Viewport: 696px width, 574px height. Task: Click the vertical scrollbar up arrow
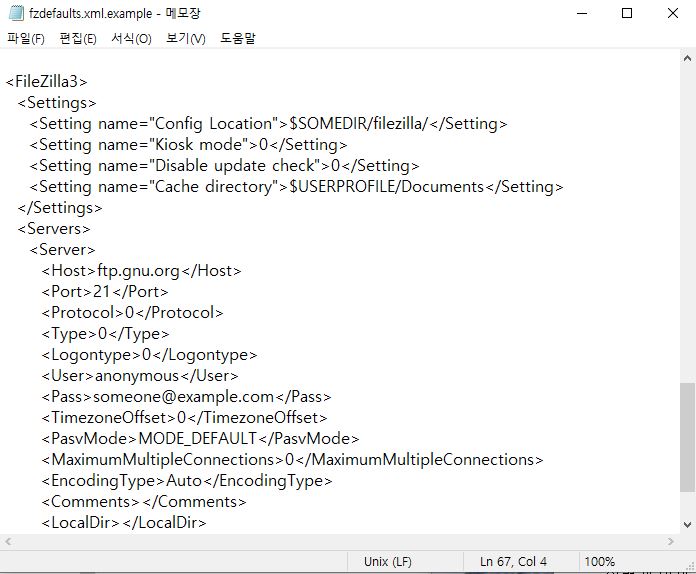[x=688, y=58]
